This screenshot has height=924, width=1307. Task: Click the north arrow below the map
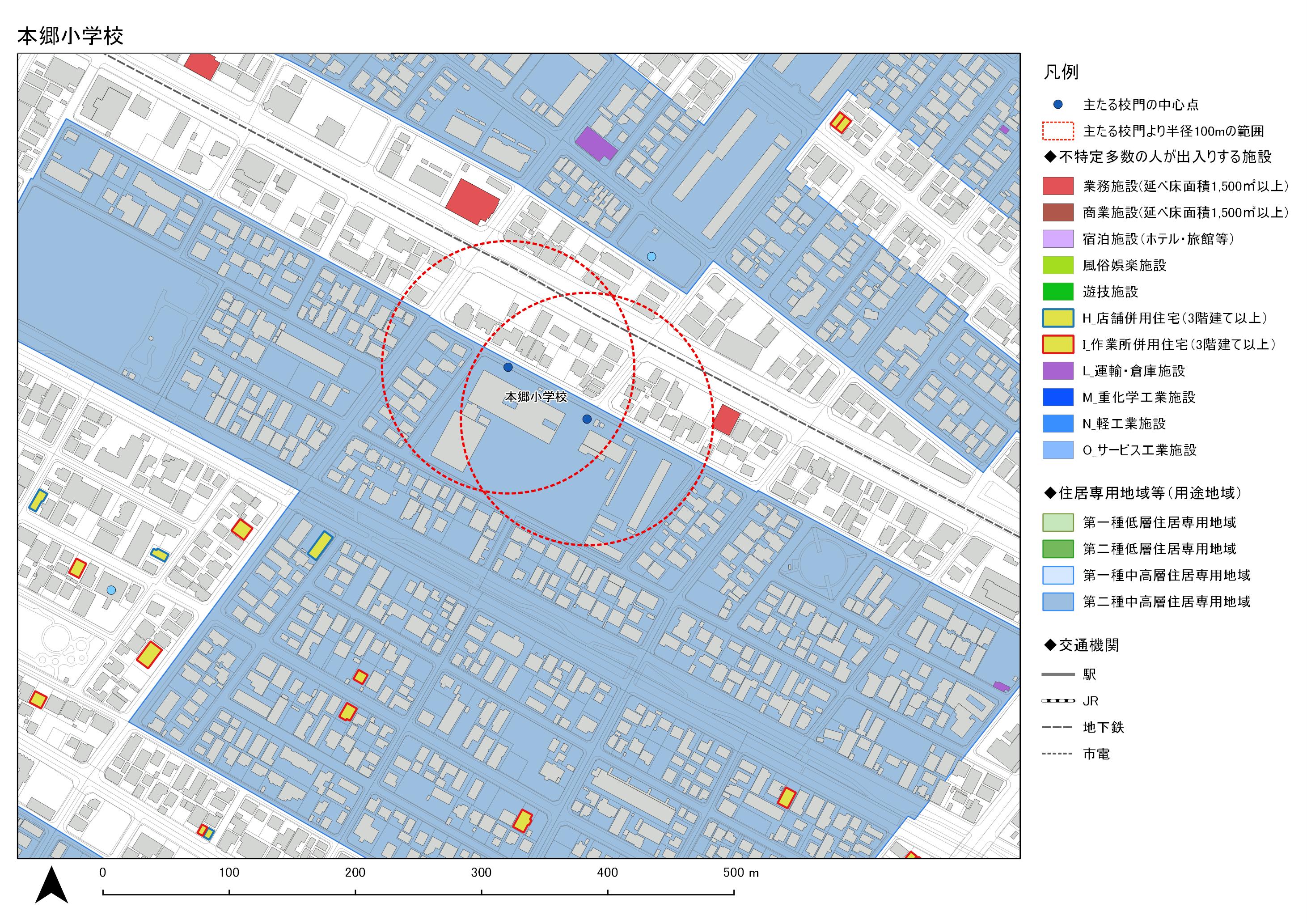[x=51, y=885]
